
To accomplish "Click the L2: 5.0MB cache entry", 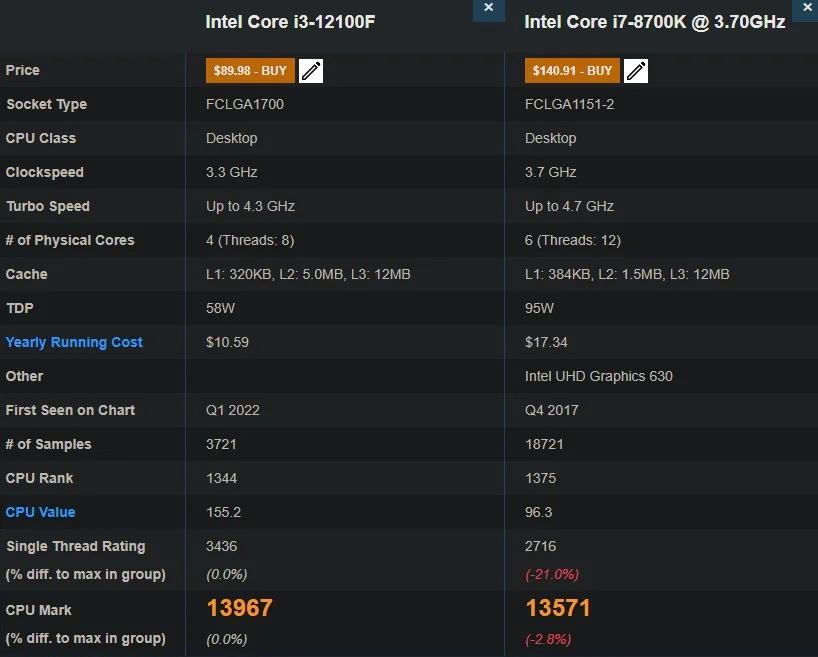I will (x=311, y=274).
